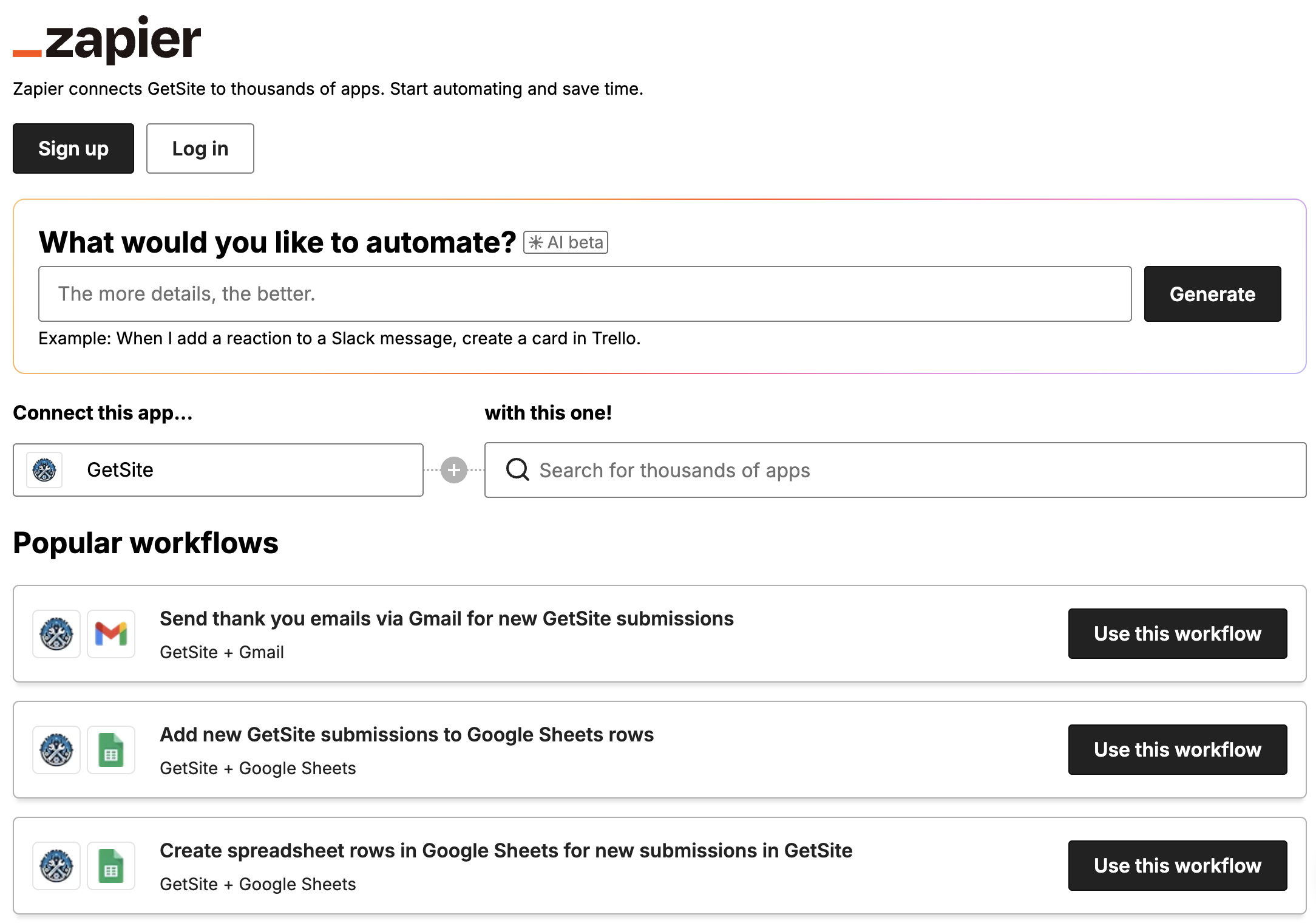Click the AI beta badge
The image size is (1316, 923).
point(565,242)
